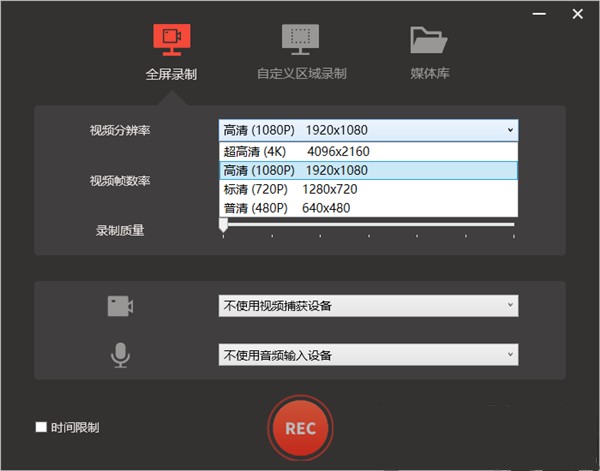Click the 录制质量 slider handle
Image resolution: width=600 pixels, height=471 pixels.
click(x=223, y=227)
